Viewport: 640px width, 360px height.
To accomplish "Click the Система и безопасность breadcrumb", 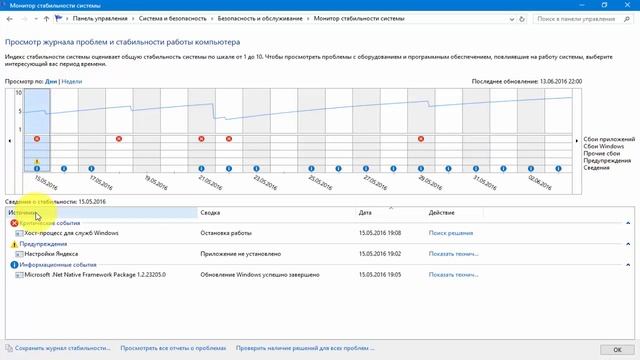I will (x=173, y=19).
